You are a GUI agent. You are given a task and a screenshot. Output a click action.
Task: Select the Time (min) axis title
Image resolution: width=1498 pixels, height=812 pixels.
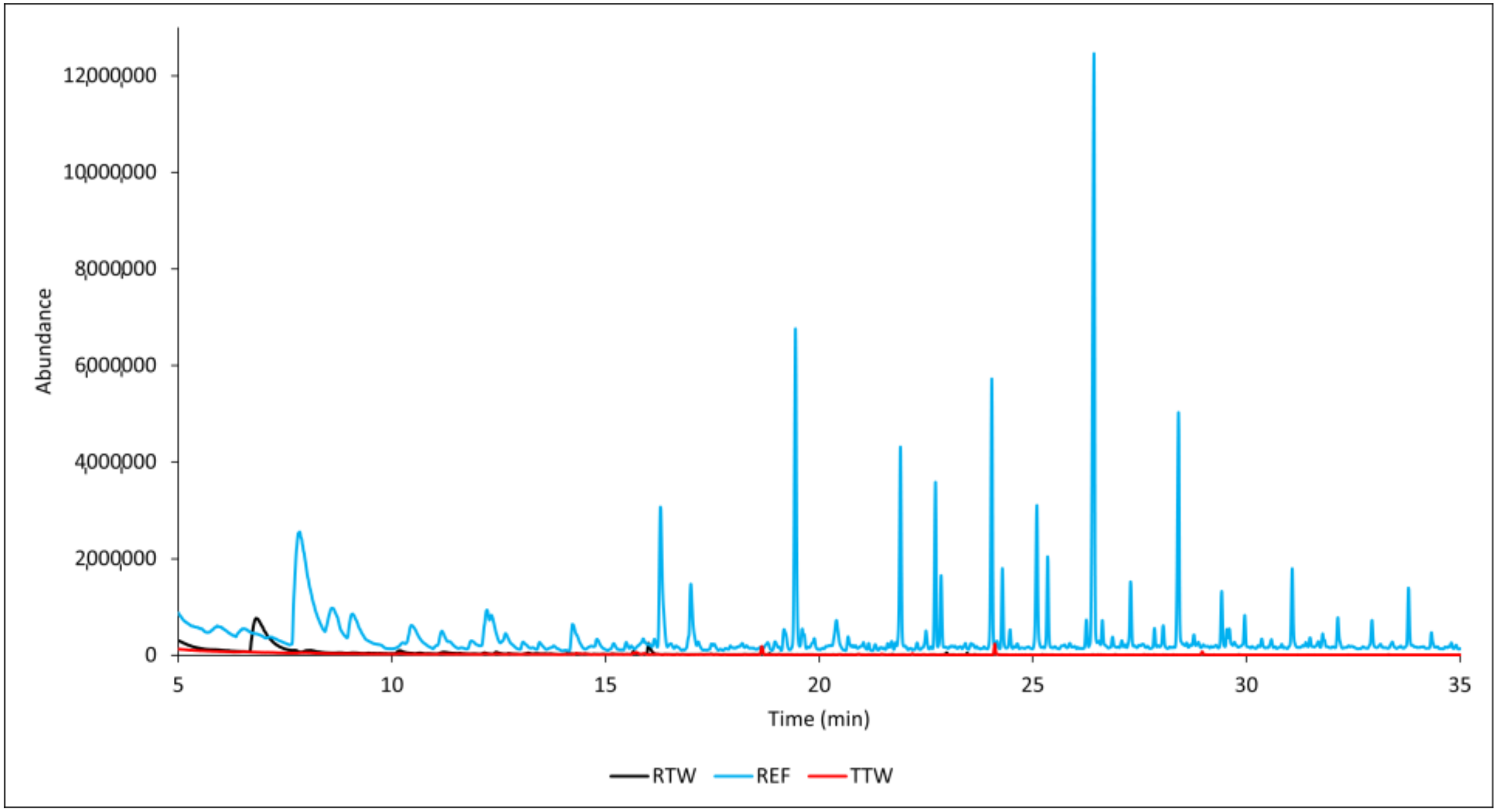(x=818, y=719)
